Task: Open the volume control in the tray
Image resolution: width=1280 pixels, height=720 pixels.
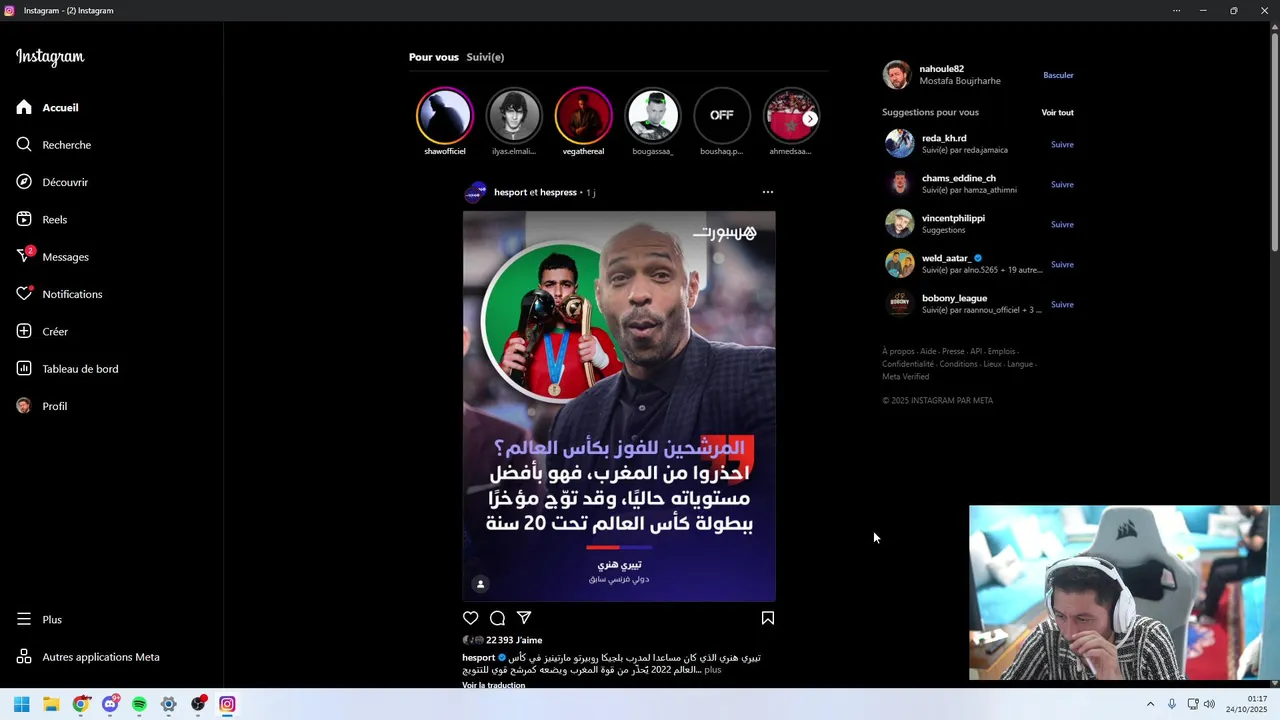Action: (x=1209, y=704)
